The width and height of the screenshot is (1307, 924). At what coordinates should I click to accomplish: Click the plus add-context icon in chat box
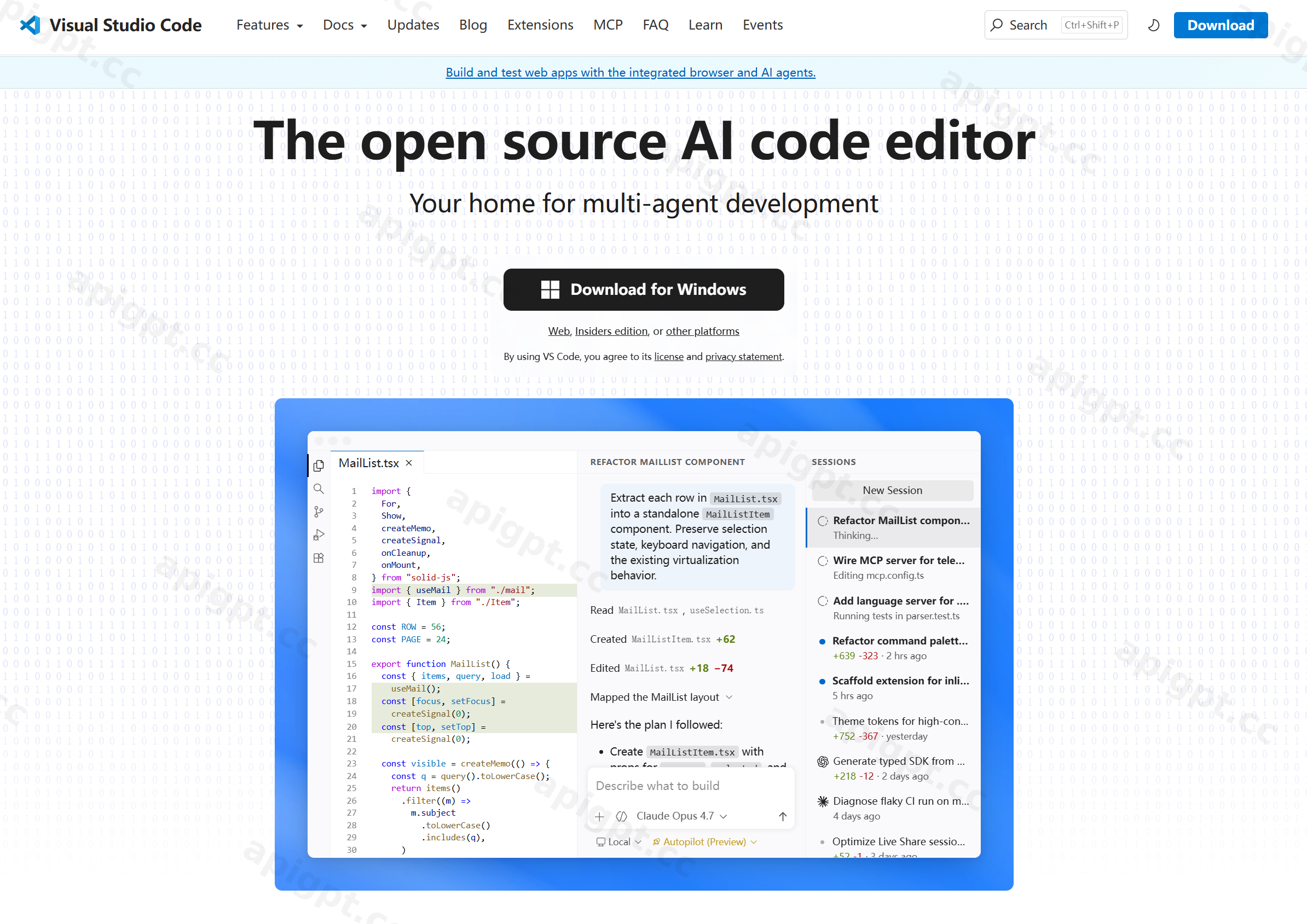click(x=599, y=816)
